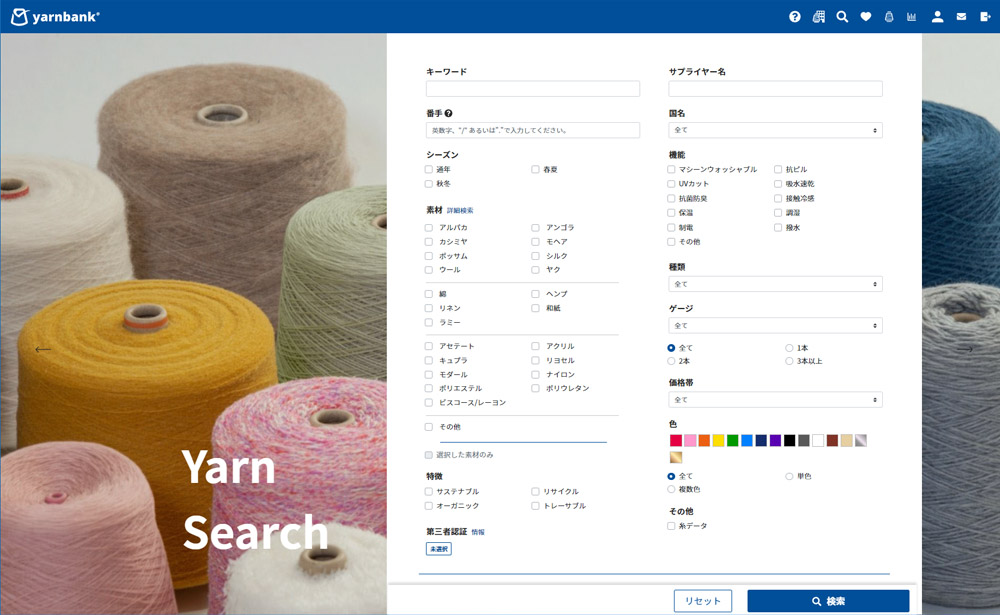Screen dimensions: 1000x615
Task: Click the キーワード keyword input field
Action: coord(533,88)
